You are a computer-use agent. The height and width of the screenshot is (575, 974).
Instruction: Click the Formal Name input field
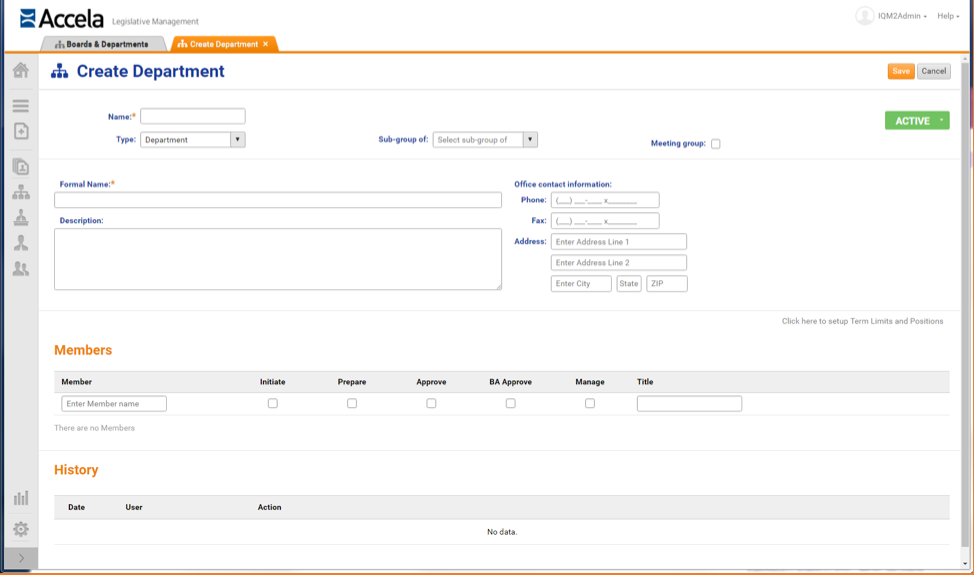(x=278, y=200)
